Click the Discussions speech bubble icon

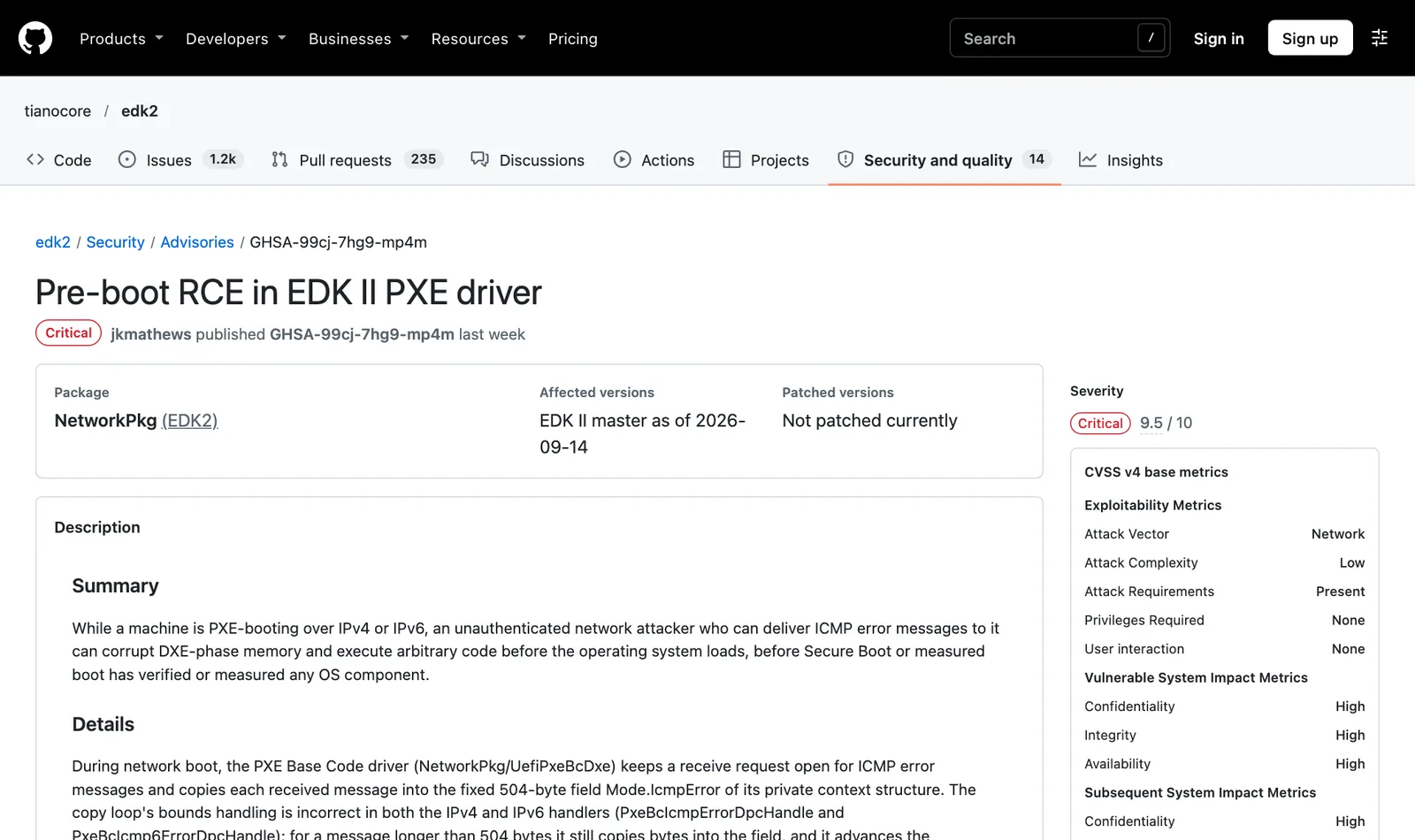tap(479, 159)
